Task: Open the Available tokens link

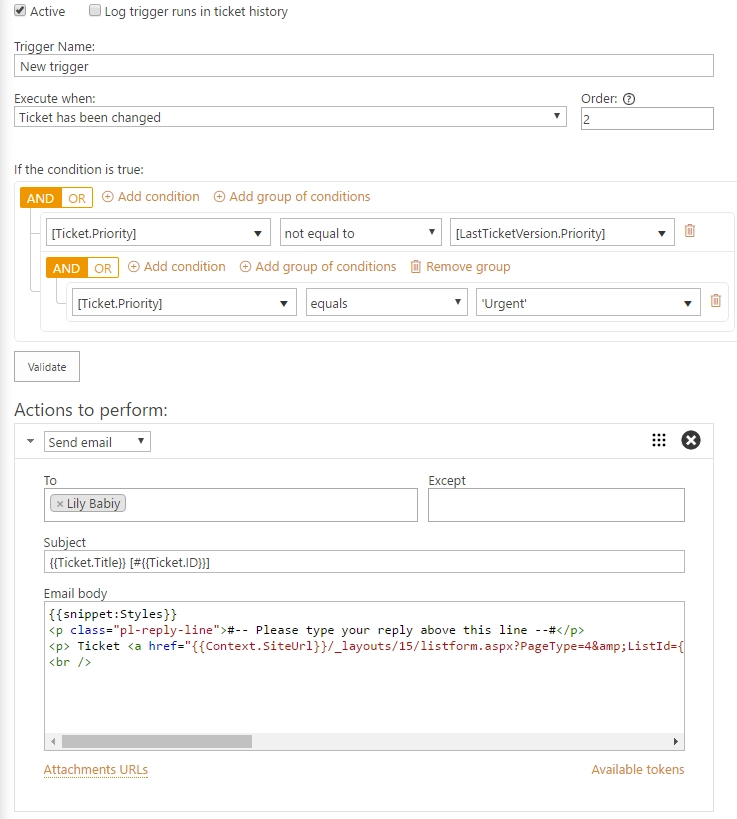Action: [638, 769]
